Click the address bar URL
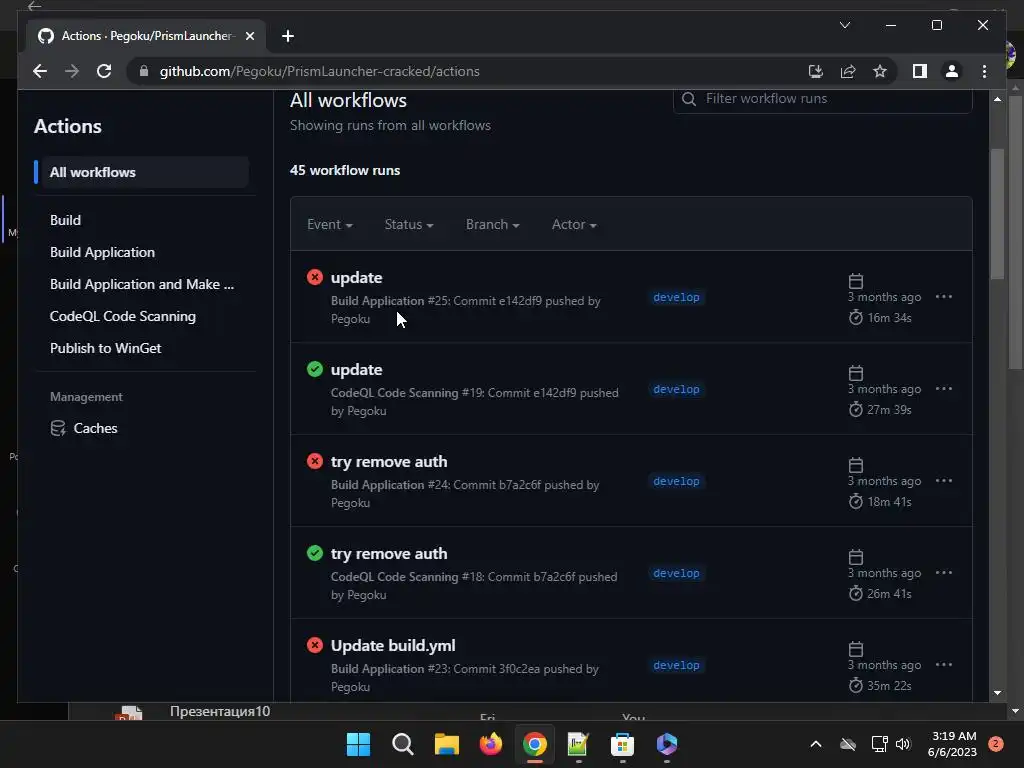Viewport: 1024px width, 768px height. coord(319,71)
